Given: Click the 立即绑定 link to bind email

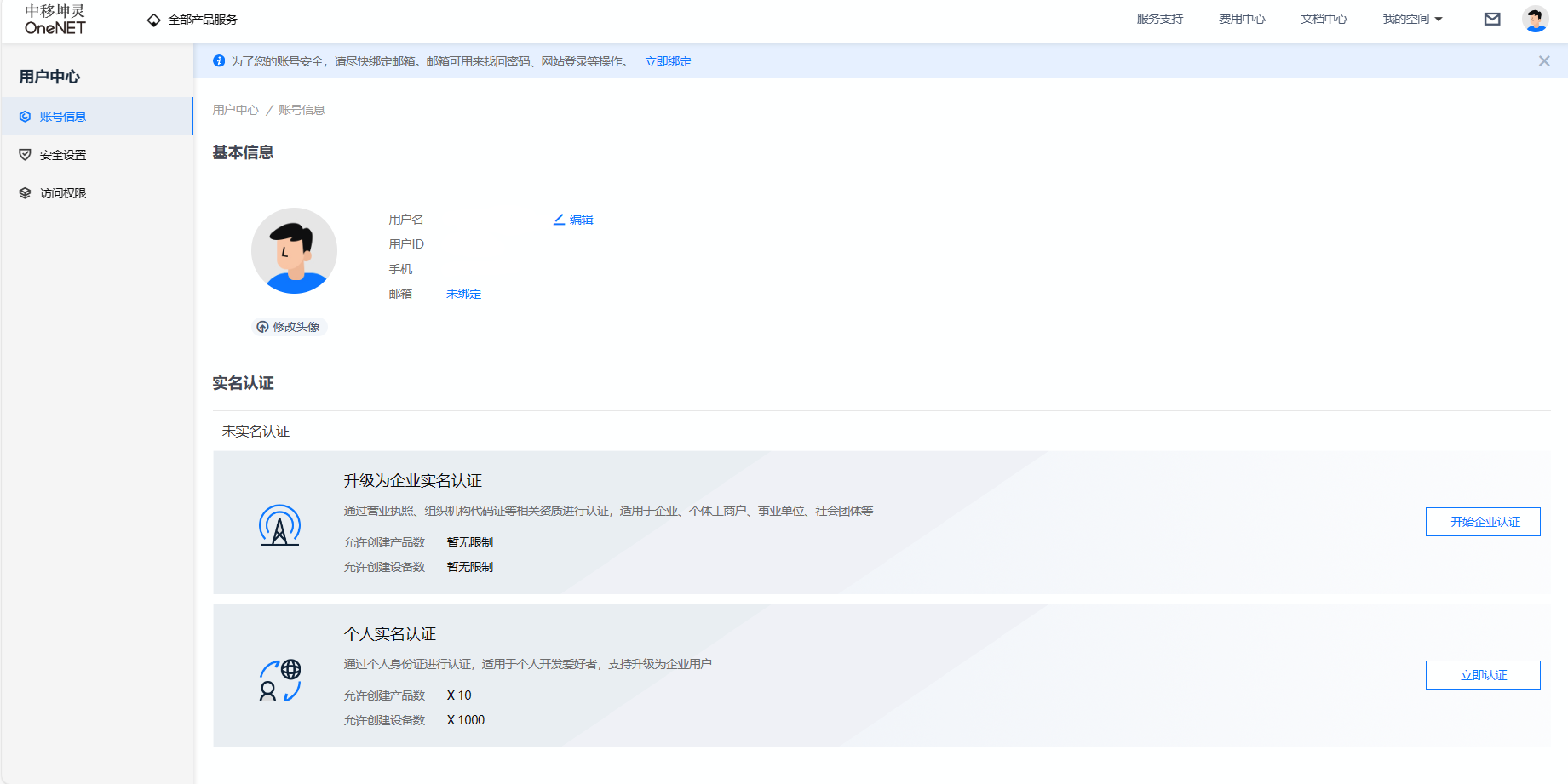Looking at the screenshot, I should coord(668,60).
